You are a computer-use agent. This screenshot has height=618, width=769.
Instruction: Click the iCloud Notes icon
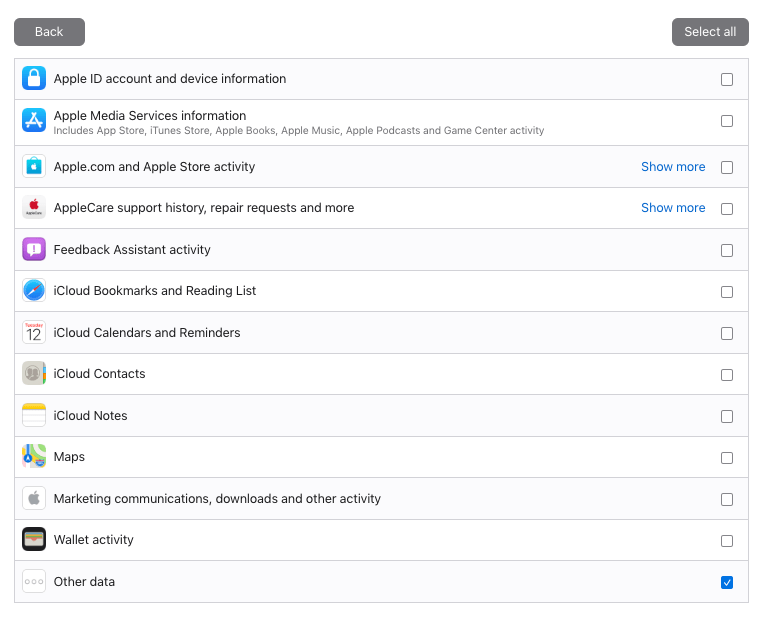point(34,415)
